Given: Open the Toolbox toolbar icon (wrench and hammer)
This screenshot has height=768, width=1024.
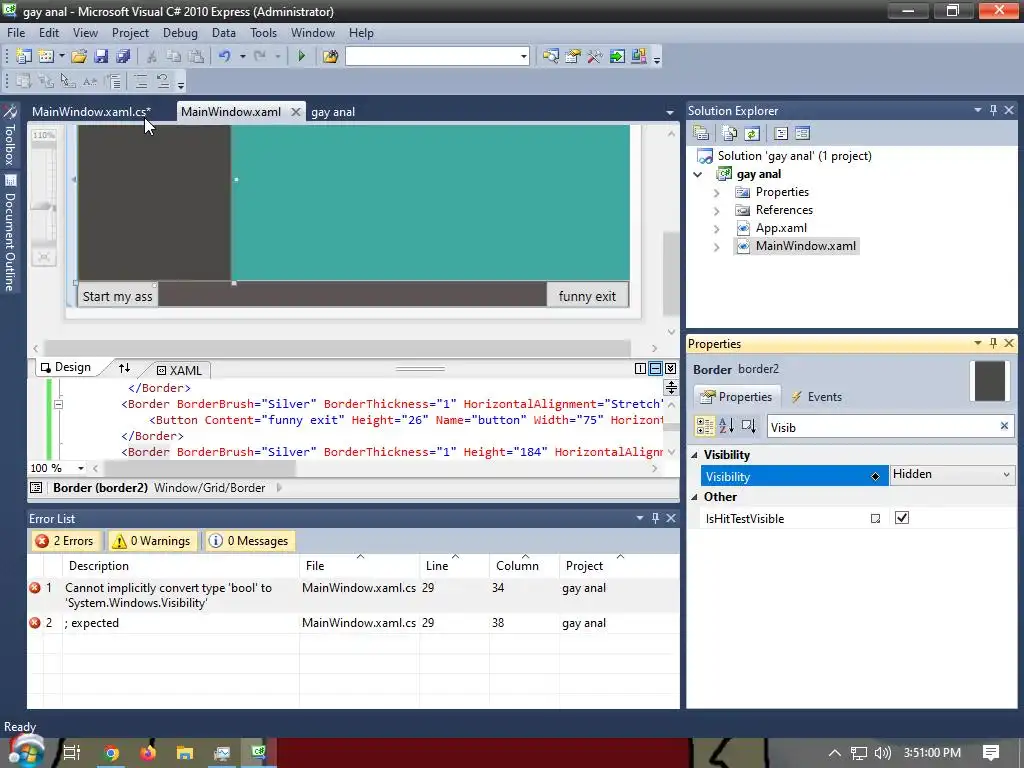Looking at the screenshot, I should (x=594, y=56).
